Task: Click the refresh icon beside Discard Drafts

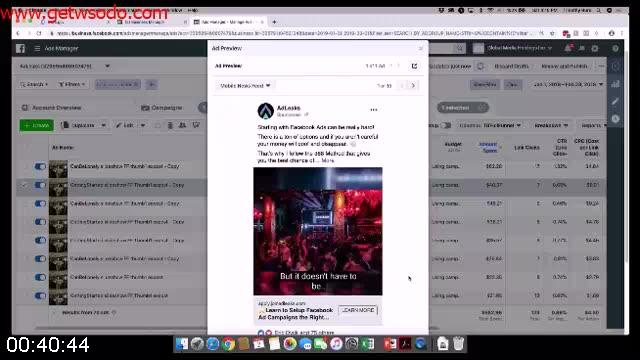Action: point(480,66)
